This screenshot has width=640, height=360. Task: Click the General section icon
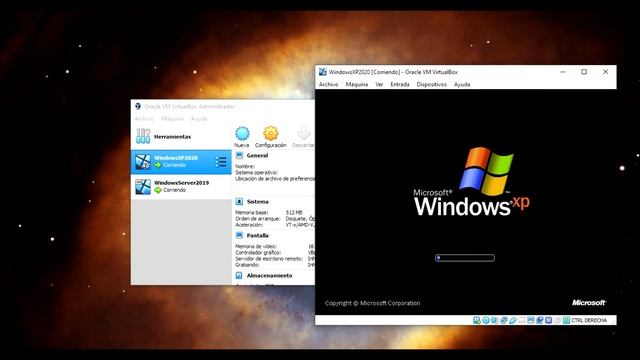tap(240, 156)
